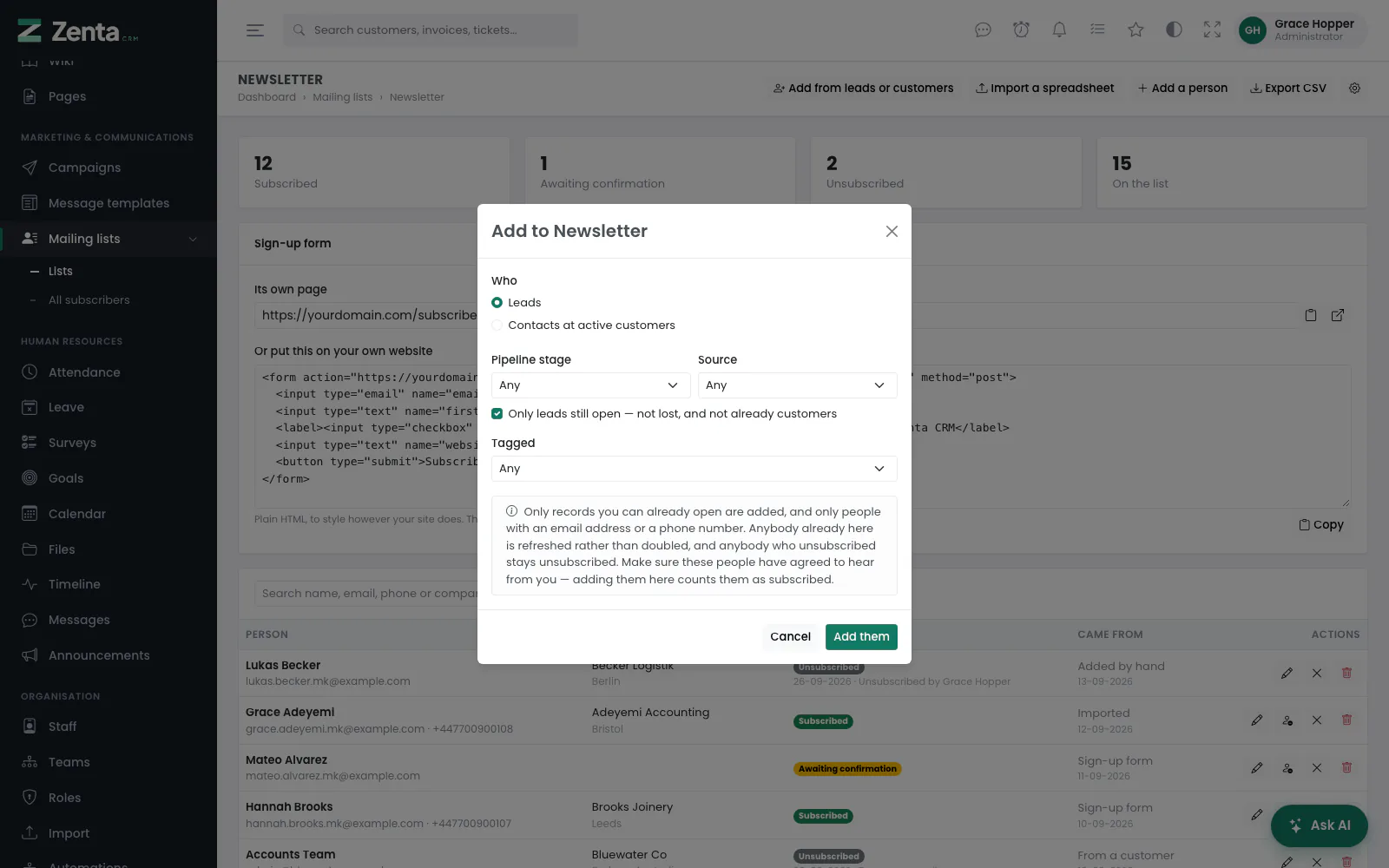This screenshot has width=1389, height=868.
Task: Unsubscribe Mateo Alvarez with X icon
Action: click(x=1317, y=768)
